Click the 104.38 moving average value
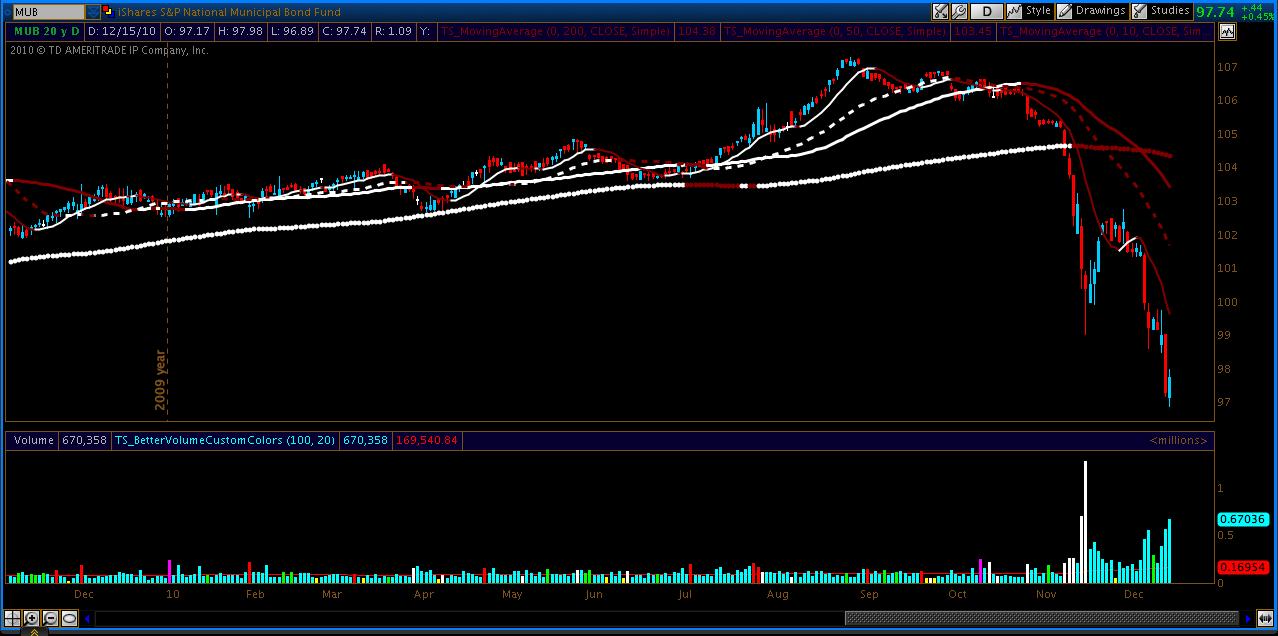Screen dimensions: 1278x636 click(697, 31)
